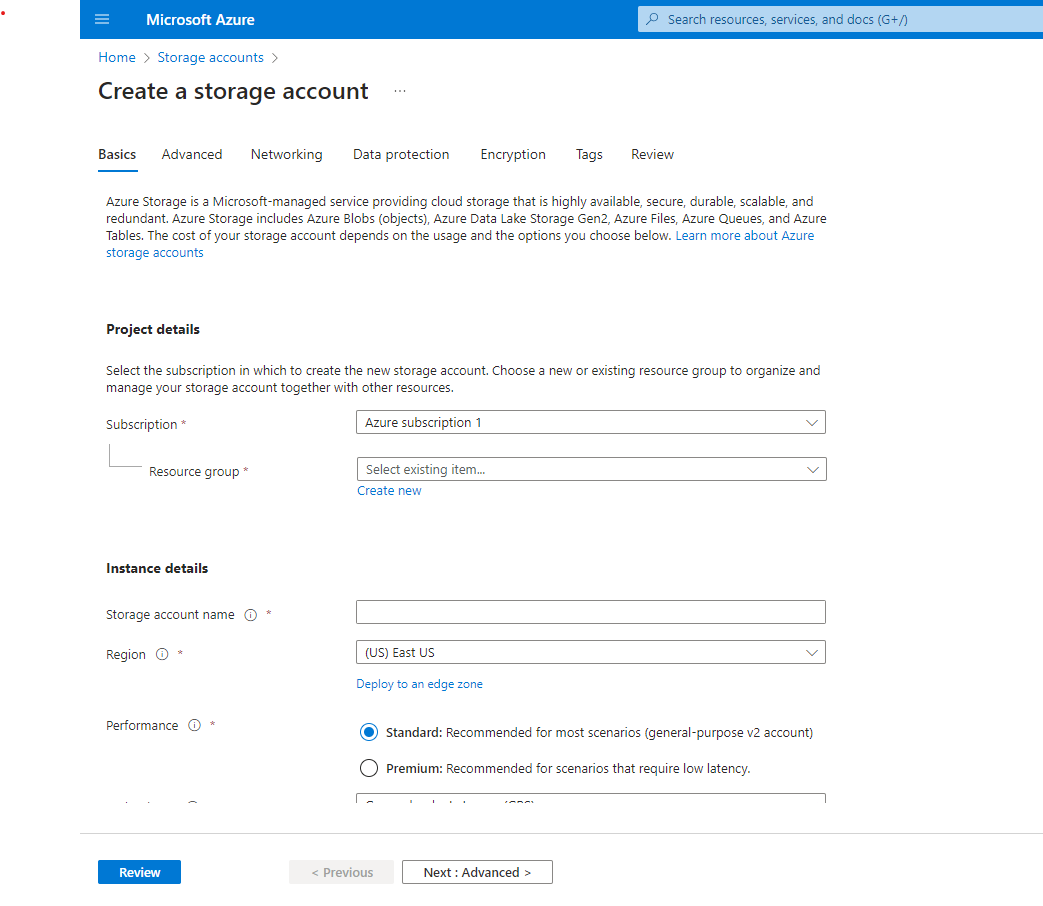Switch to the Advanced tab
Viewport: 1043px width, 906px height.
pyautogui.click(x=192, y=154)
